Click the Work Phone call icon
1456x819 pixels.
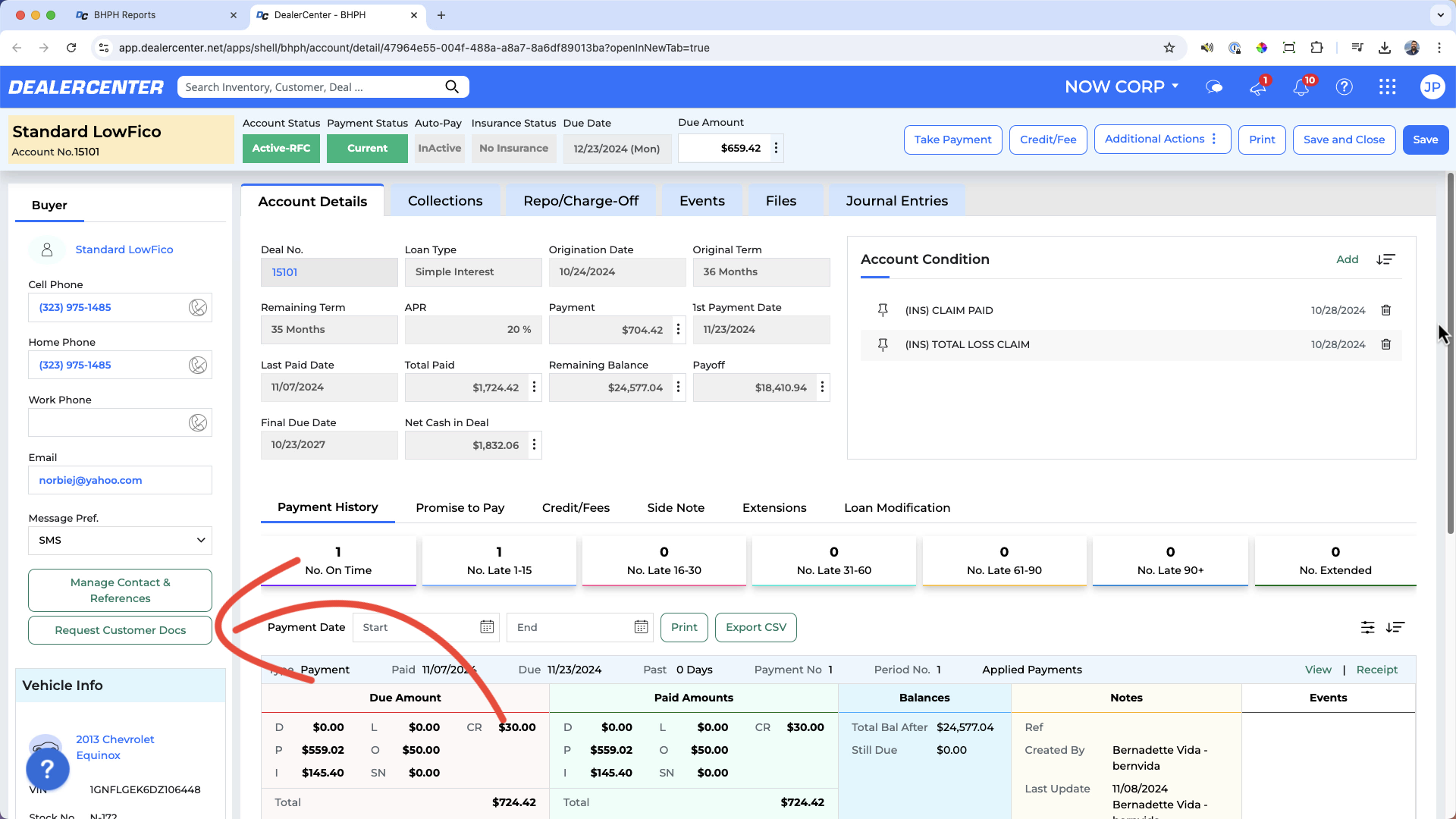198,422
